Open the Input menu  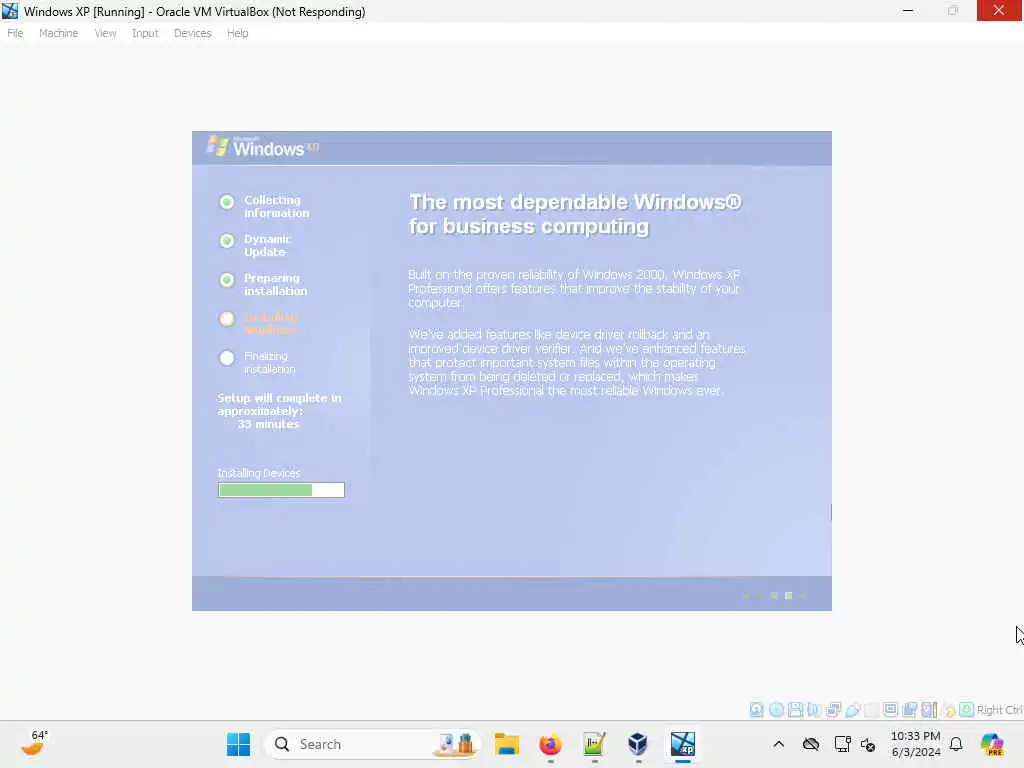point(145,33)
